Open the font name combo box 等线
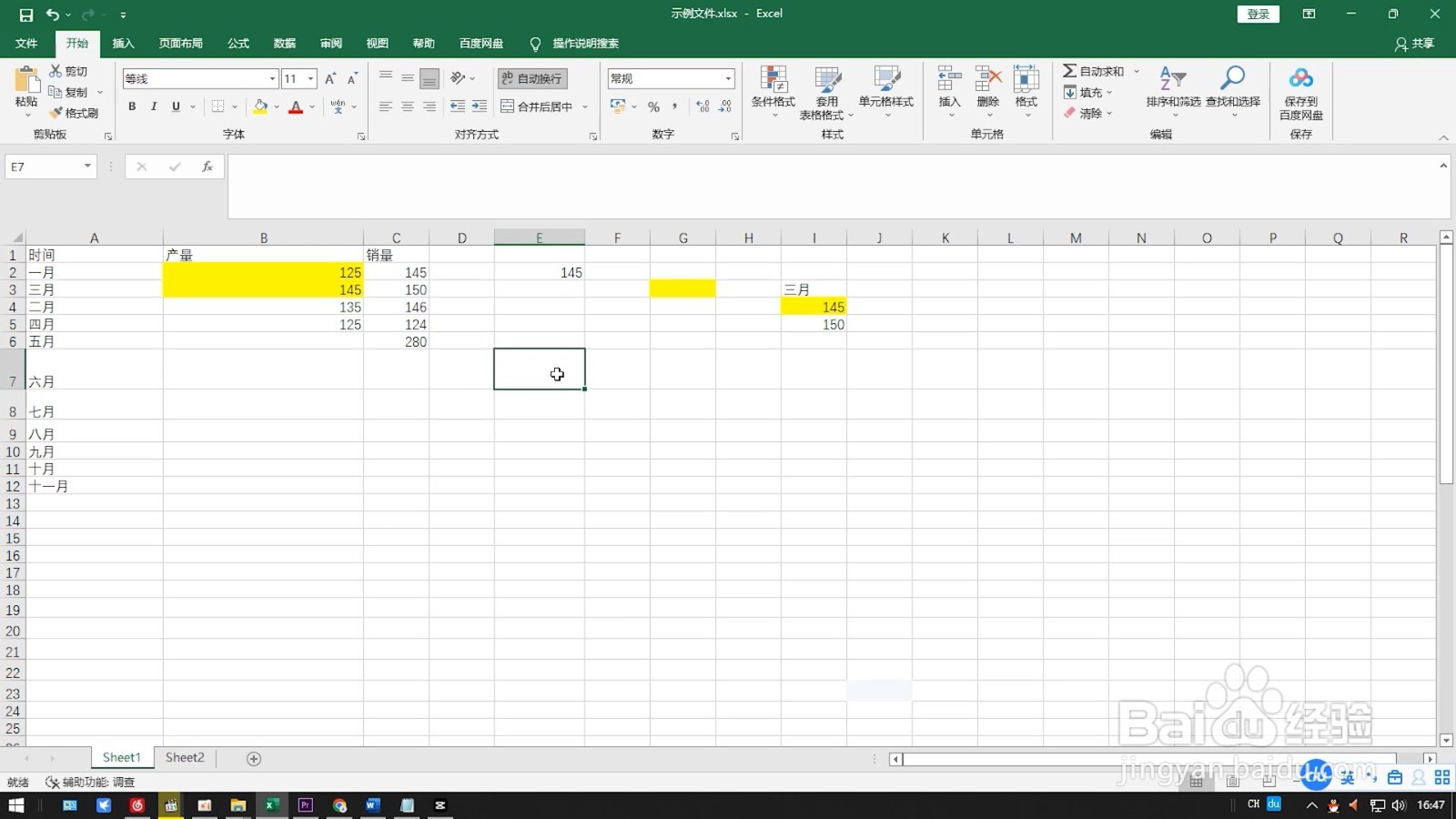Viewport: 1456px width, 819px height. pyautogui.click(x=200, y=79)
